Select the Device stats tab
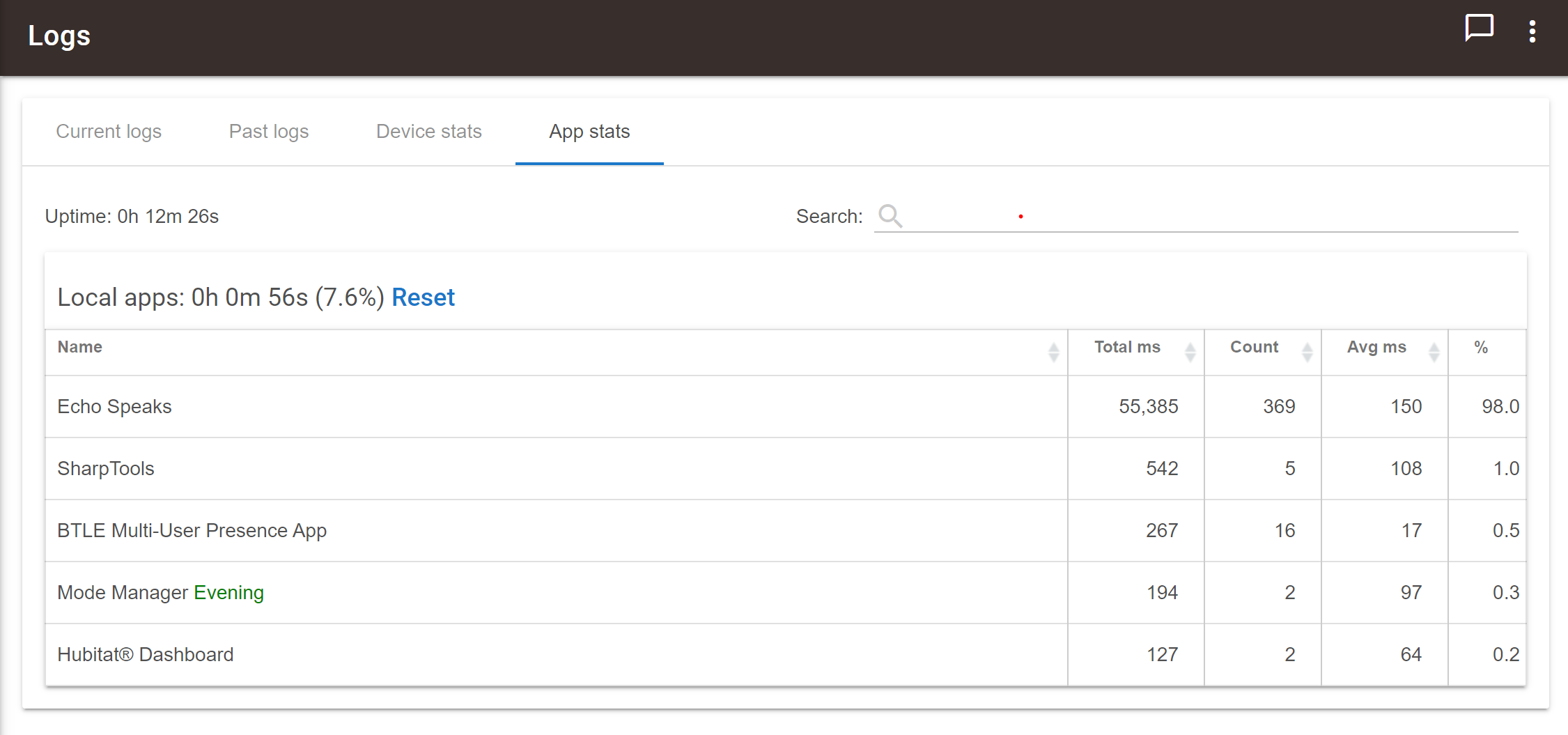The height and width of the screenshot is (735, 1568). point(429,132)
